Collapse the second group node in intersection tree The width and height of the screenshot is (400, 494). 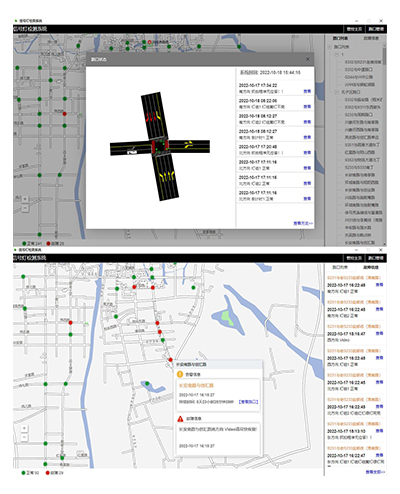(336, 92)
